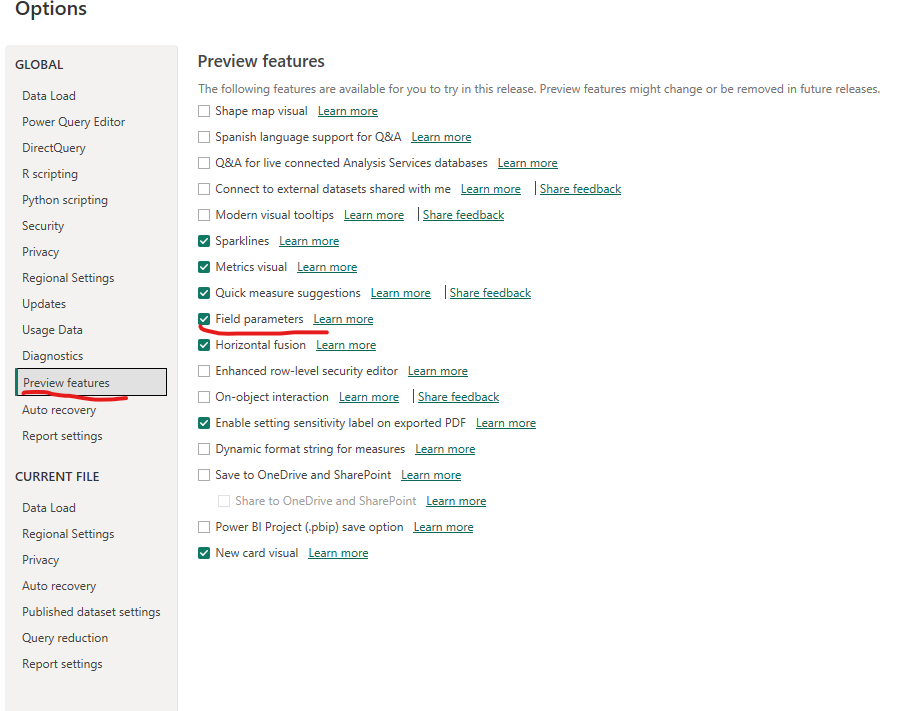Open Learn more for Q&A Analysis Services

(528, 163)
